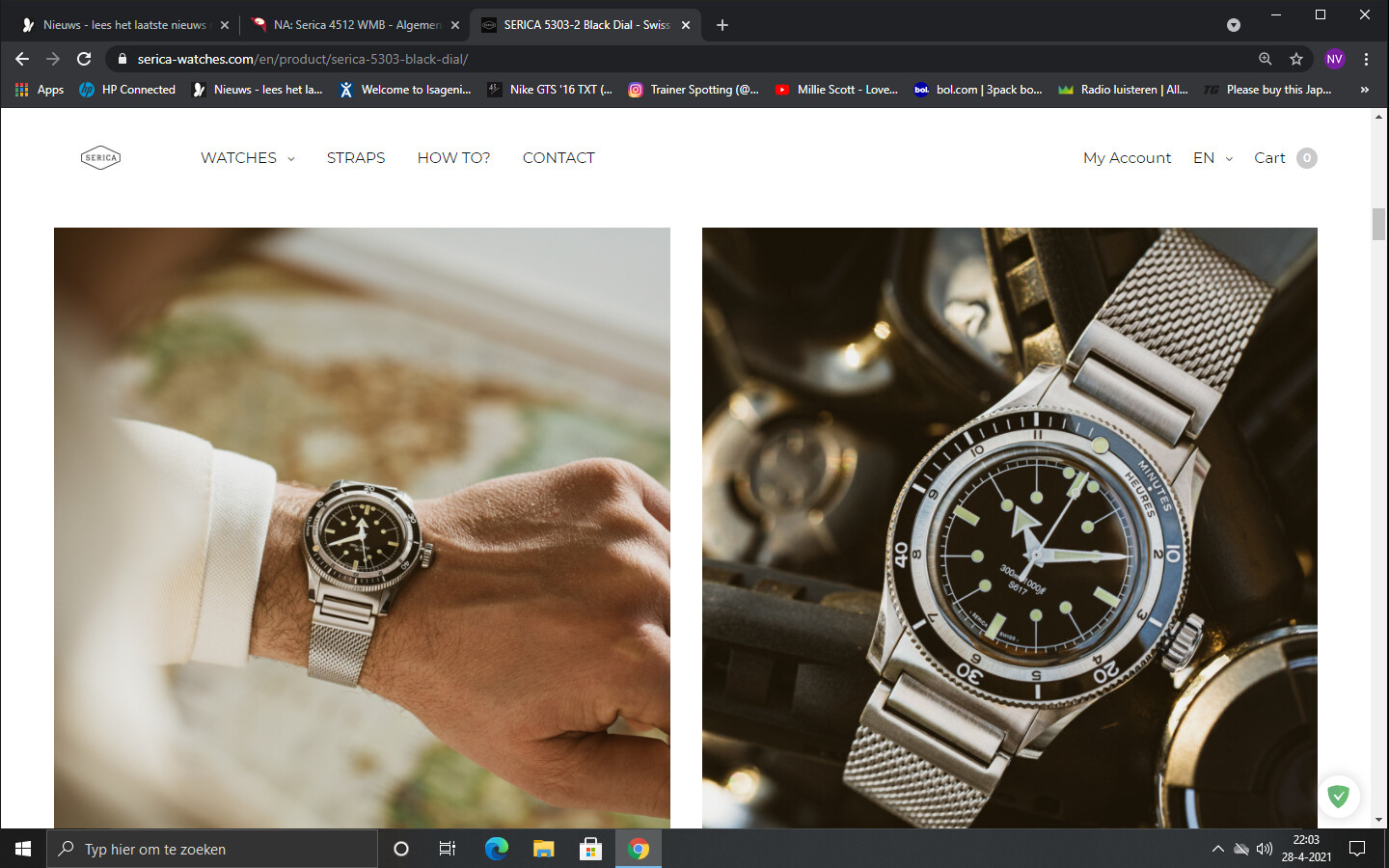
Task: Open the NV profile avatar
Action: click(1334, 59)
